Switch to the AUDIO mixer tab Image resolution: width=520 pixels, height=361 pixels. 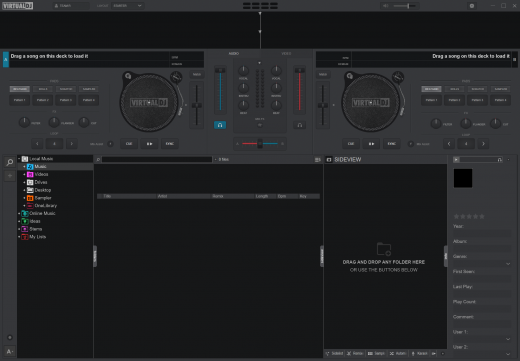click(x=233, y=53)
